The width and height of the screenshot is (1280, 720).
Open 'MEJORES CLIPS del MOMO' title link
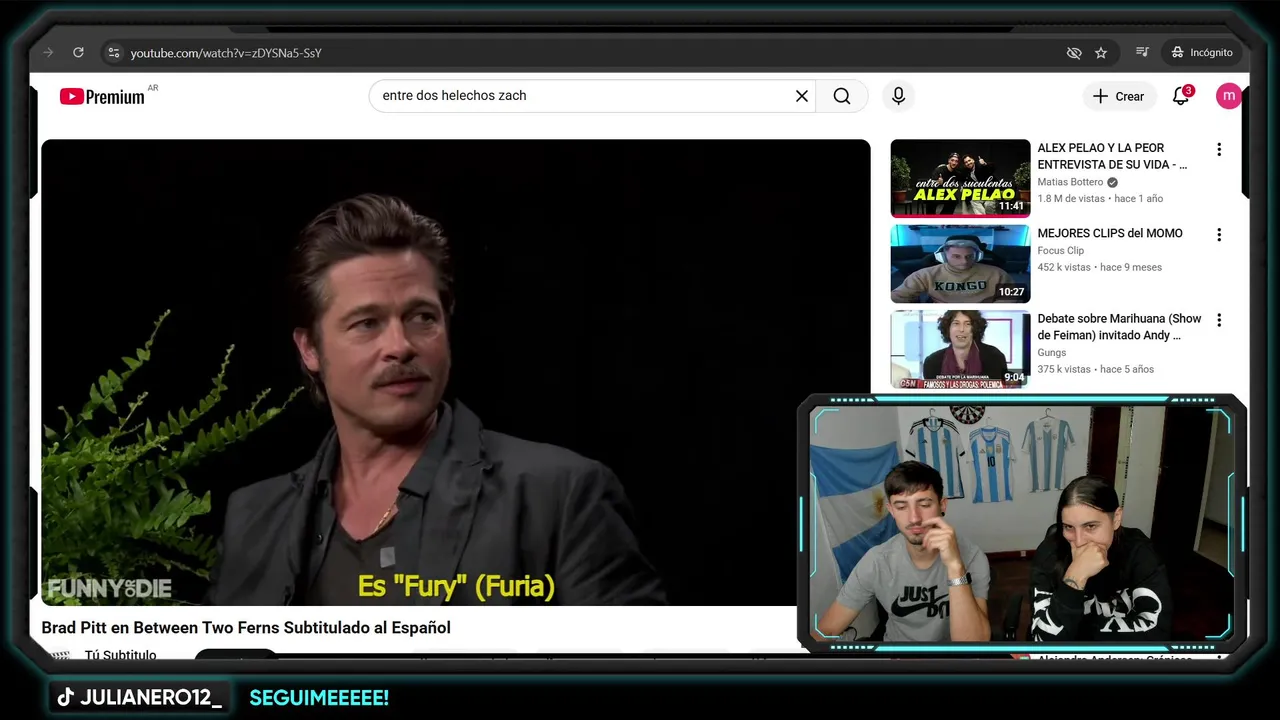pos(1110,233)
